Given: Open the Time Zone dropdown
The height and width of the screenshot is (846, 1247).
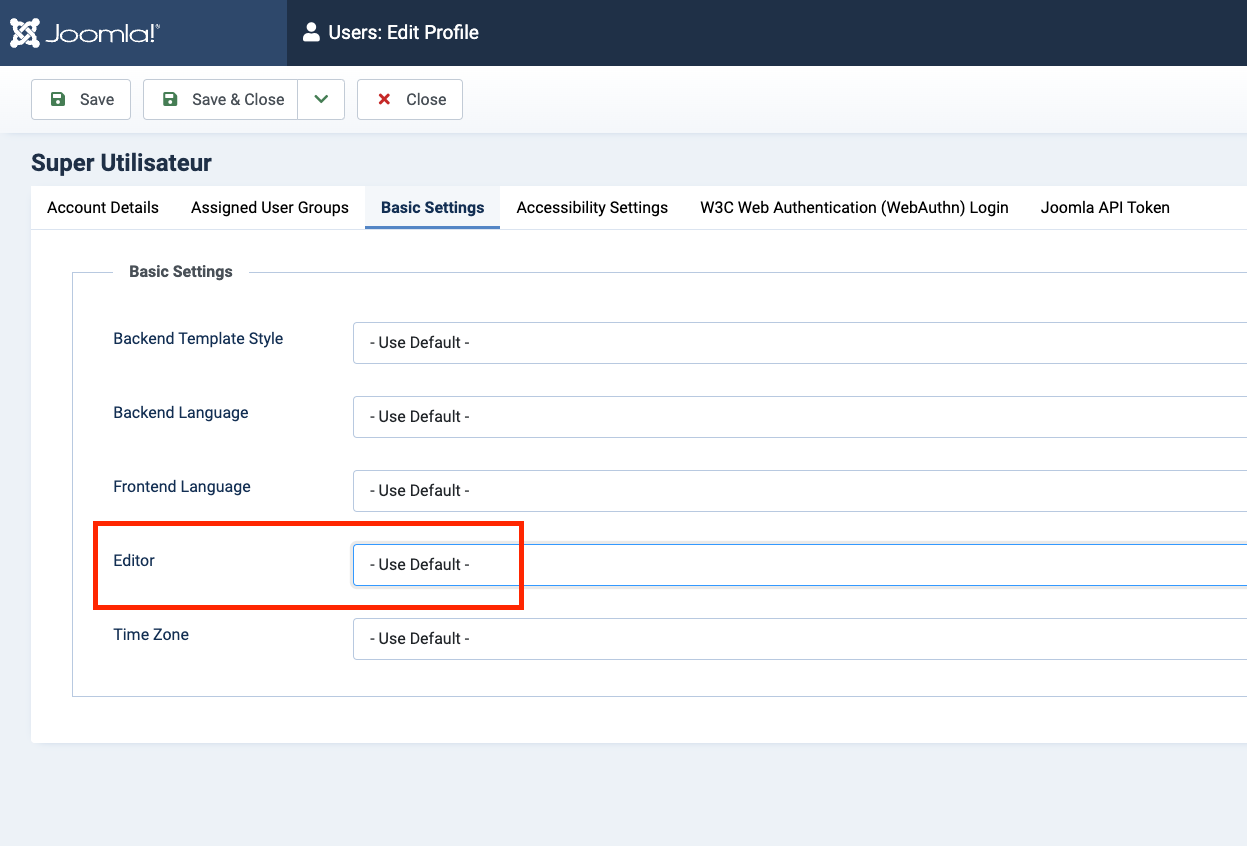Looking at the screenshot, I should tap(798, 639).
